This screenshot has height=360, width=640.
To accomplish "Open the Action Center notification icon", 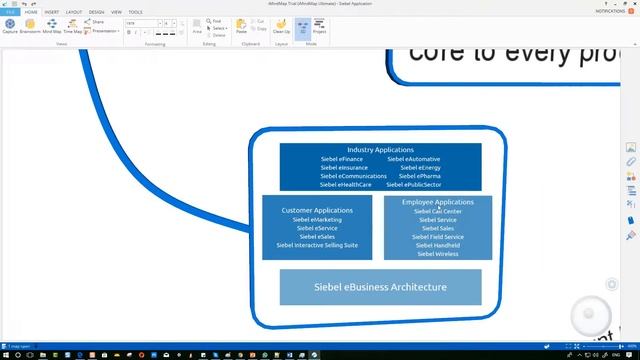I will coord(629,355).
